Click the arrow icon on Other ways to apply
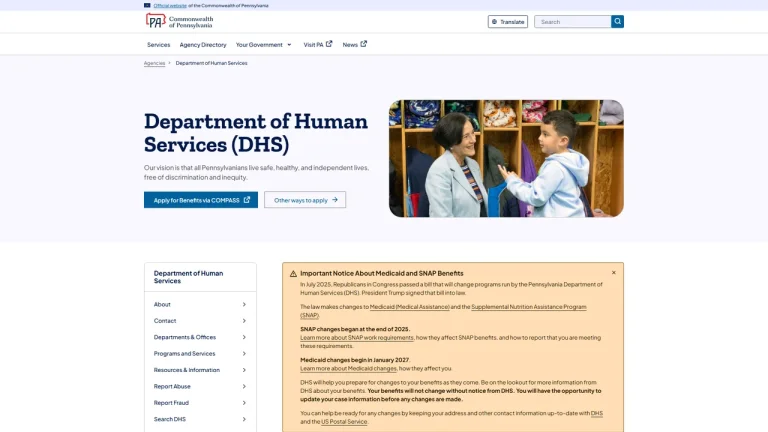Screen dimensions: 768x432 335,200
